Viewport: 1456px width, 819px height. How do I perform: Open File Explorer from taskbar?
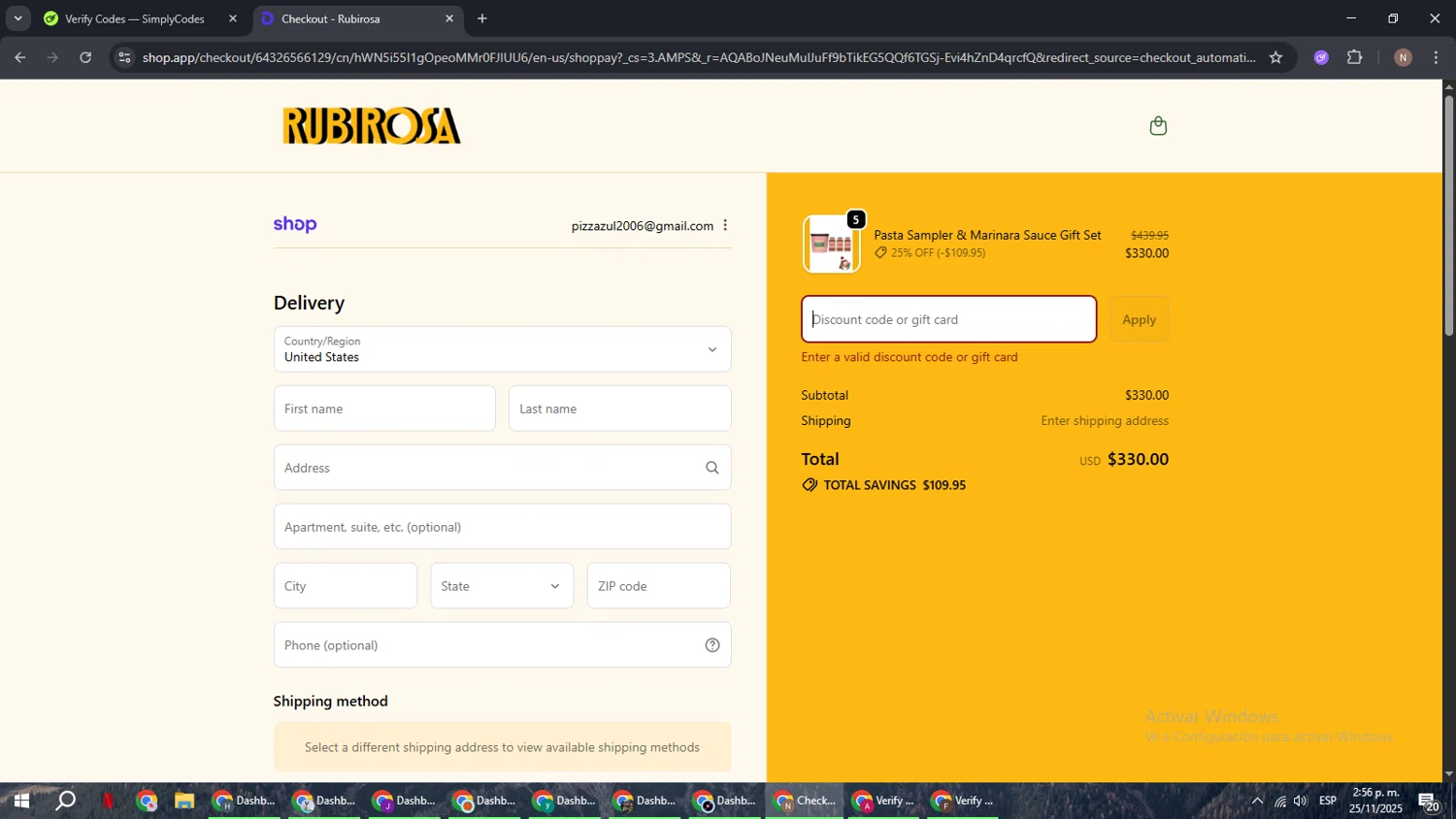184,802
